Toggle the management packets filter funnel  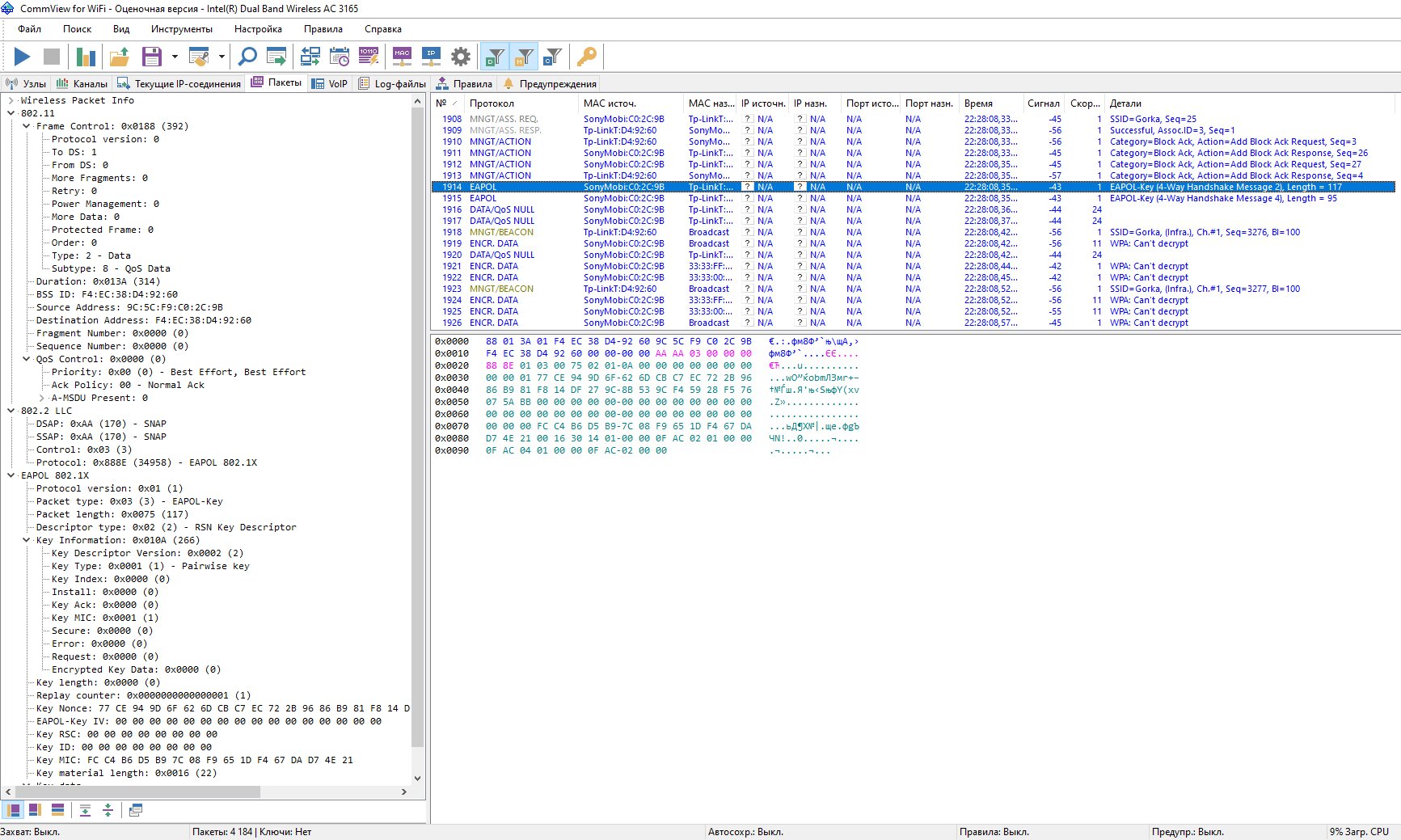pos(524,57)
